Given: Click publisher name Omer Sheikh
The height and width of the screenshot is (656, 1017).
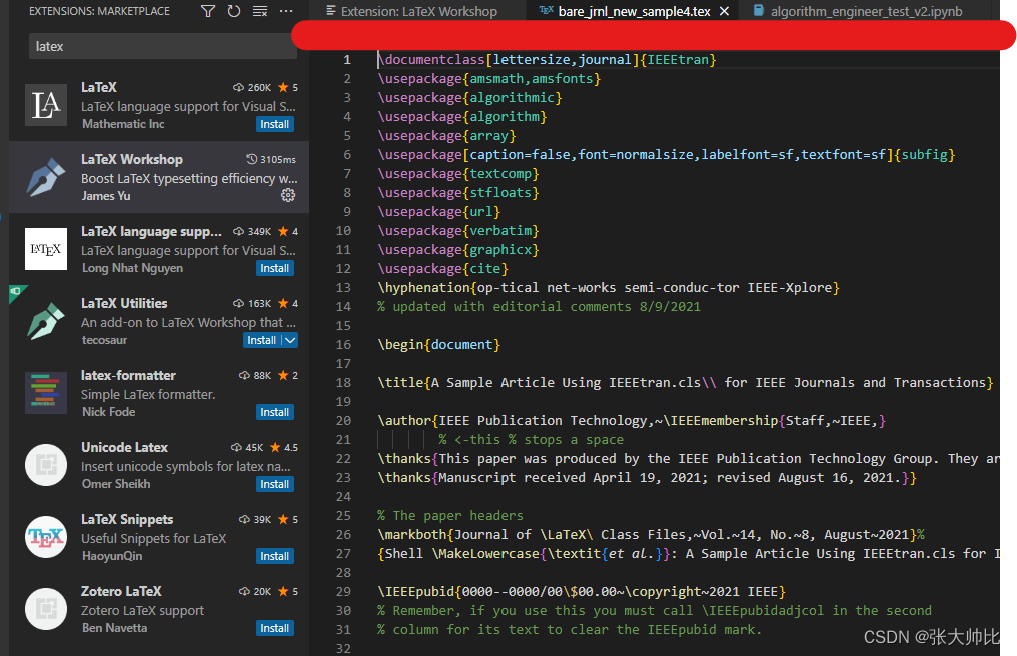Looking at the screenshot, I should pyautogui.click(x=115, y=483).
